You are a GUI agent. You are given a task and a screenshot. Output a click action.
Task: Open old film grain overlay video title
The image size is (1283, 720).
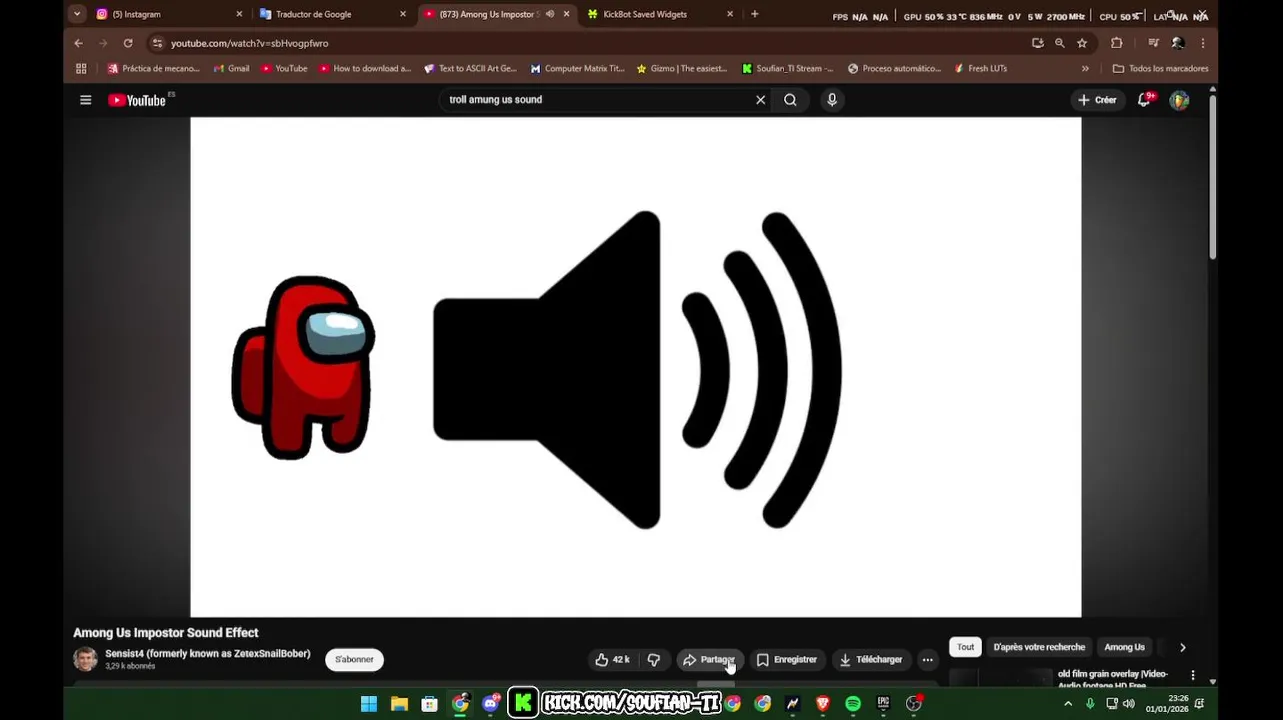pos(1113,679)
